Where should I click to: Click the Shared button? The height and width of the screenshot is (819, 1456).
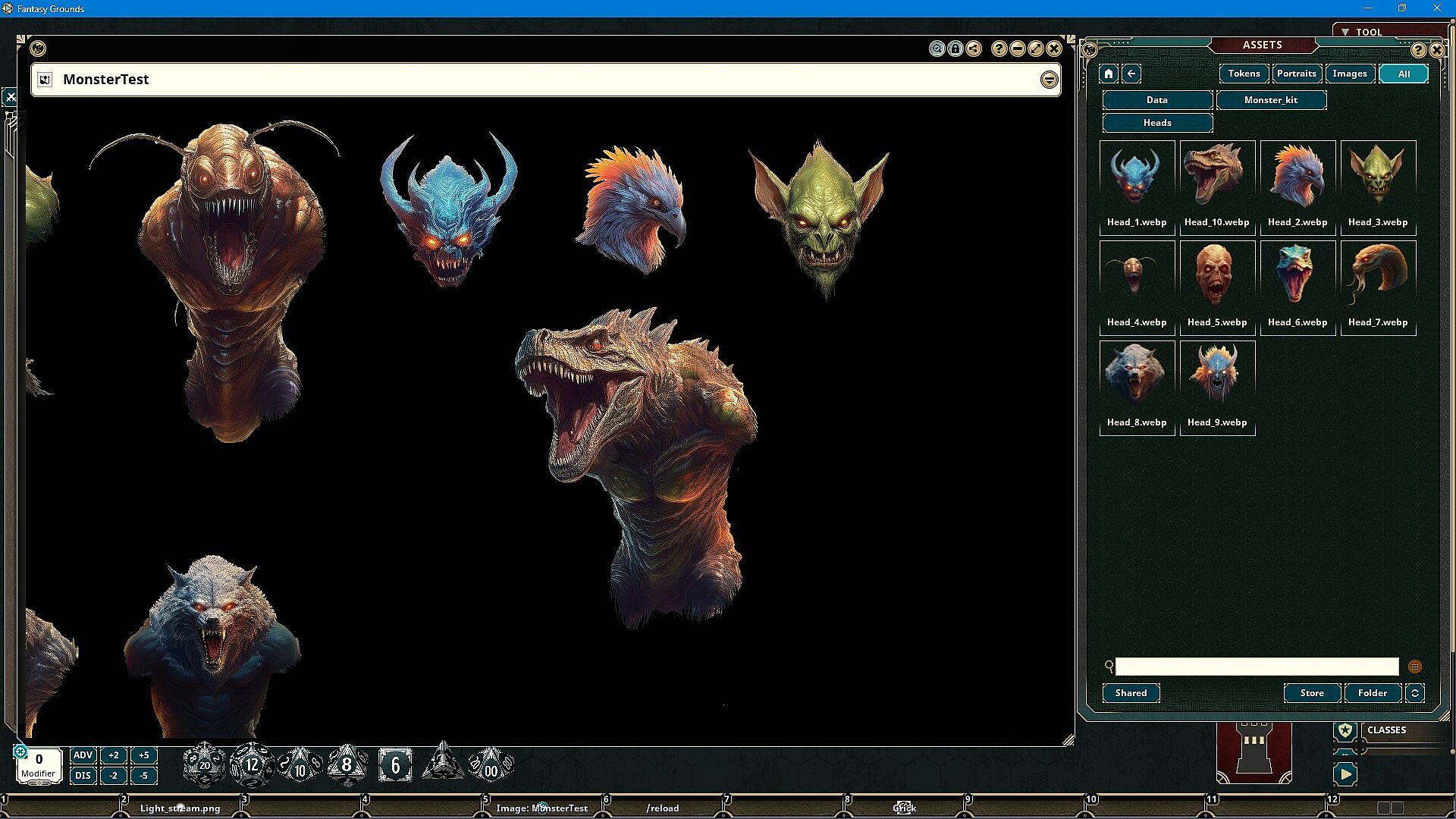(1131, 693)
